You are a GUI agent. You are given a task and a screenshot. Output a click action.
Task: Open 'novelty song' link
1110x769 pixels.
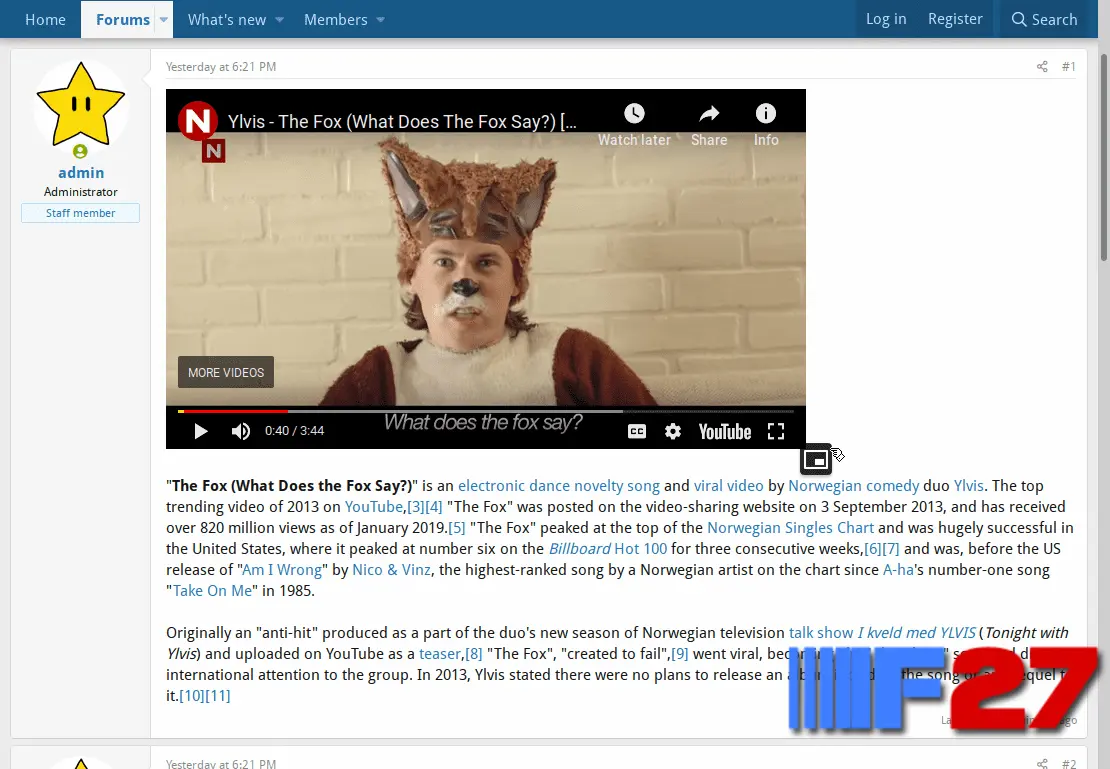pyautogui.click(x=617, y=486)
